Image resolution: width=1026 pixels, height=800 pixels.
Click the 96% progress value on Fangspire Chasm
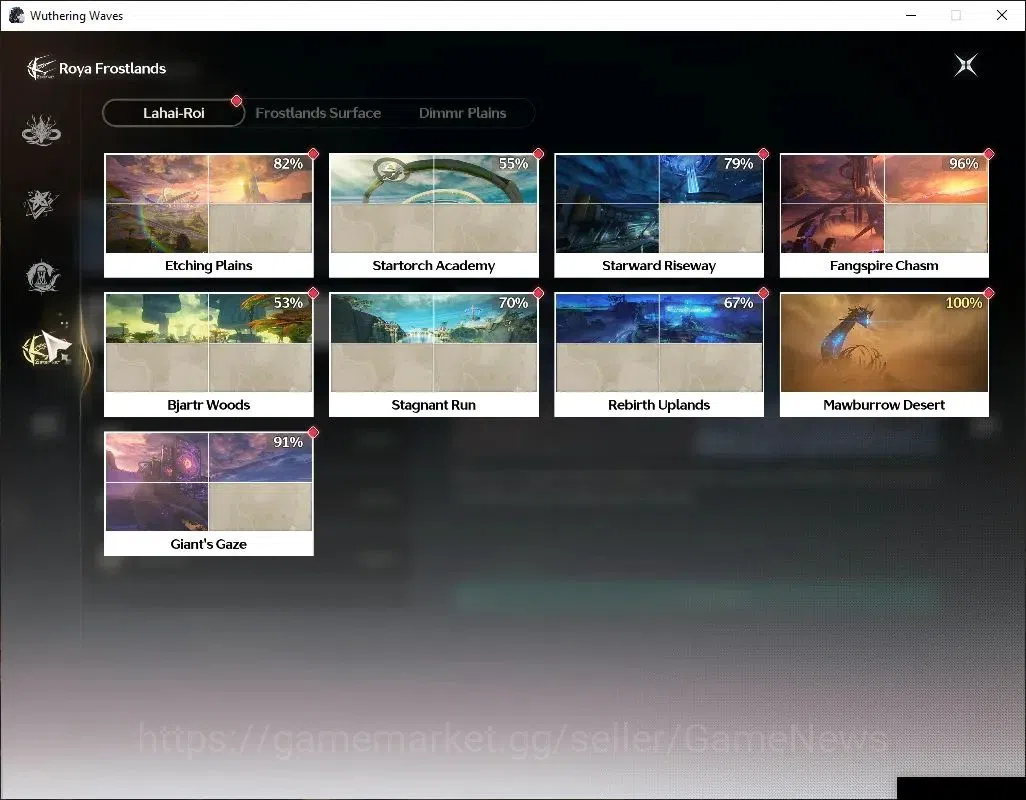(963, 164)
